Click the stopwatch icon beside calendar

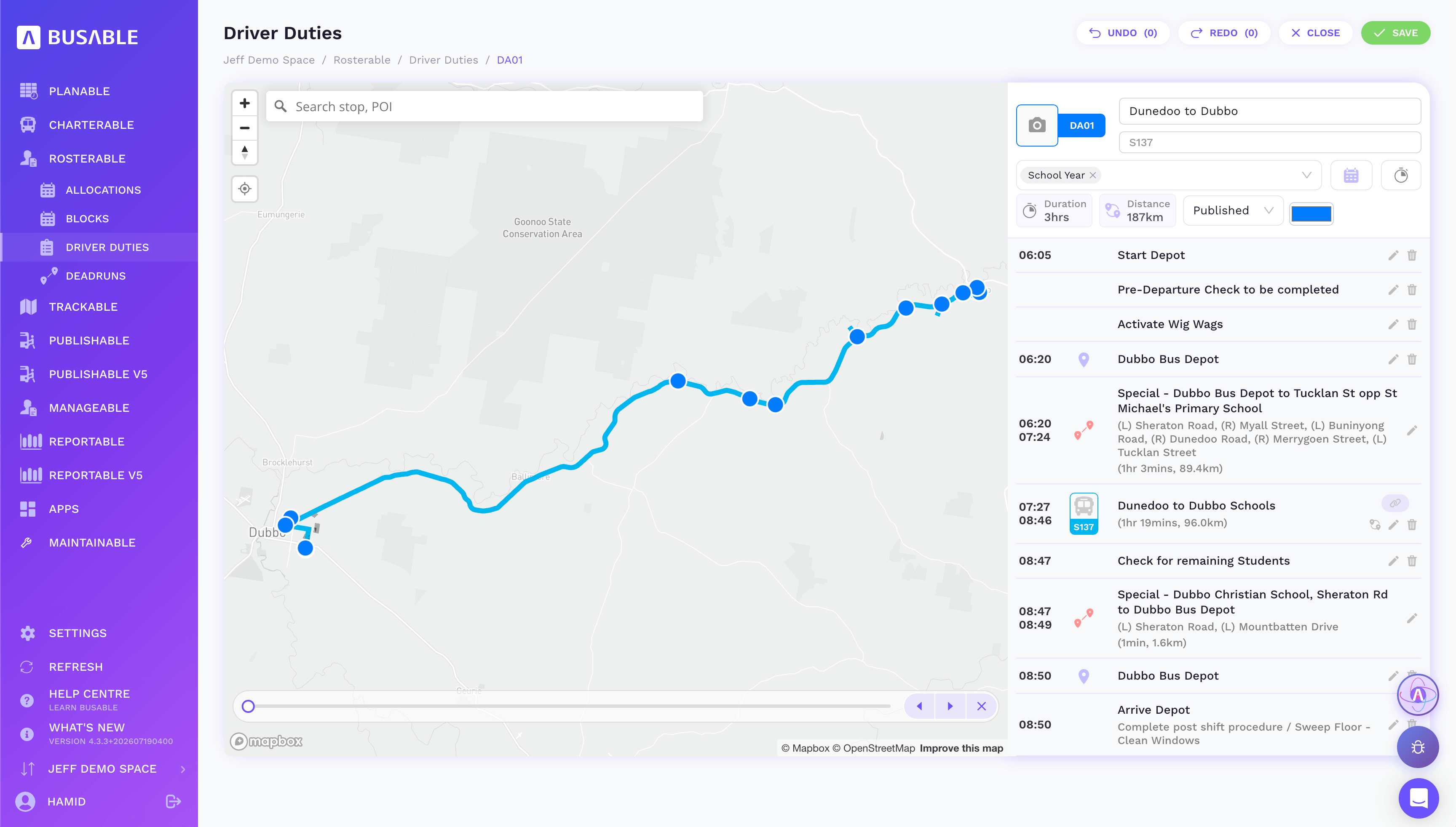click(1401, 175)
